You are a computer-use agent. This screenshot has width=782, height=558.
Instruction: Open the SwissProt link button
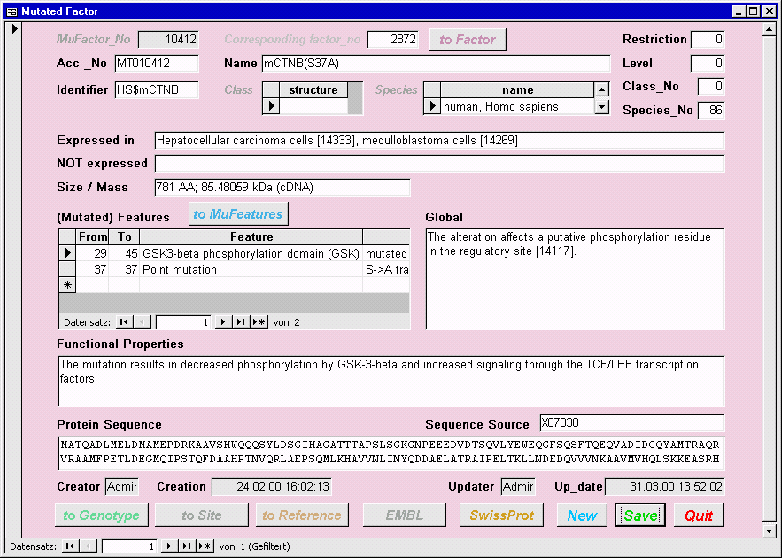[501, 516]
